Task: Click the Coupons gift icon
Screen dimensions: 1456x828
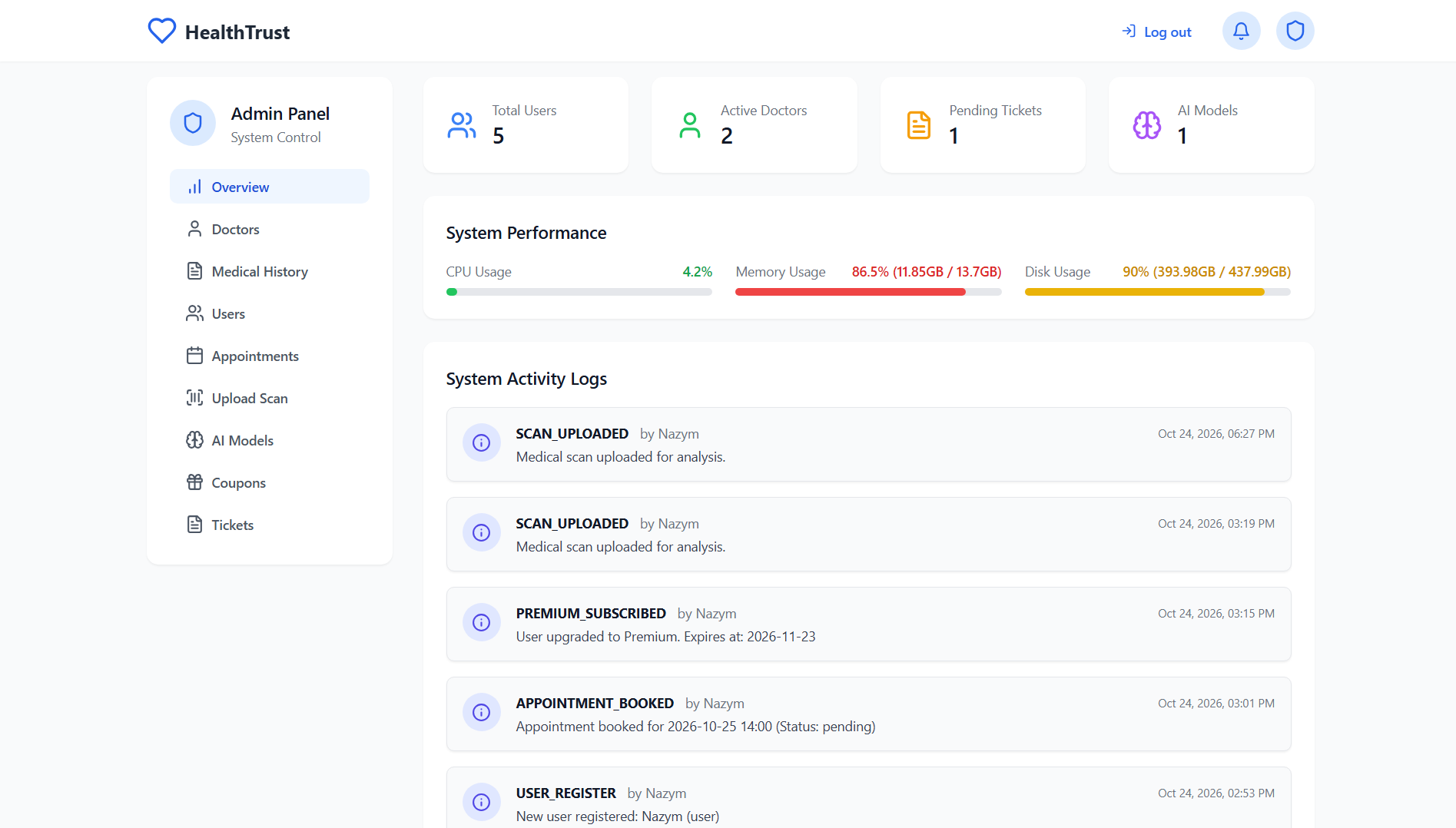Action: coord(195,482)
